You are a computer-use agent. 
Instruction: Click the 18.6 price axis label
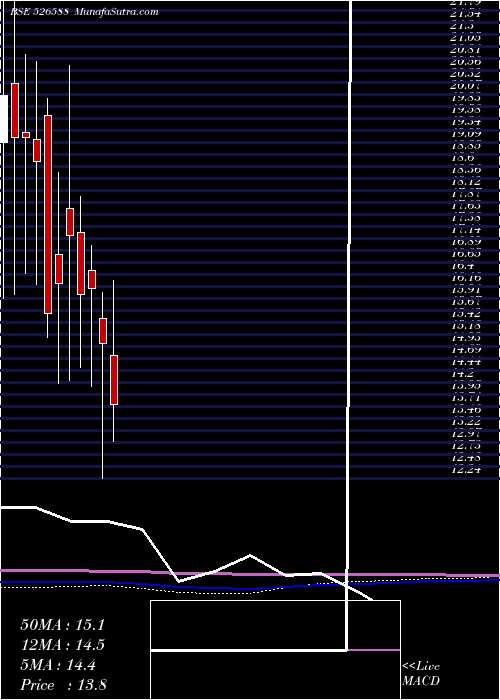tap(463, 158)
